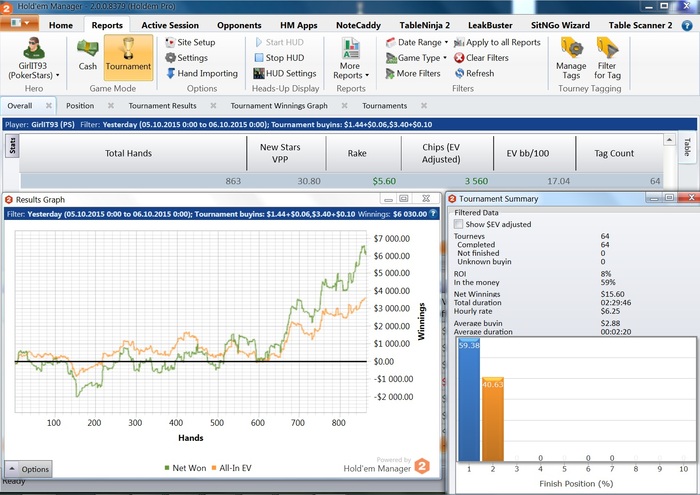Select the GirlIT93 hero avatar icon
Screen dimensions: 700x495
(33, 48)
